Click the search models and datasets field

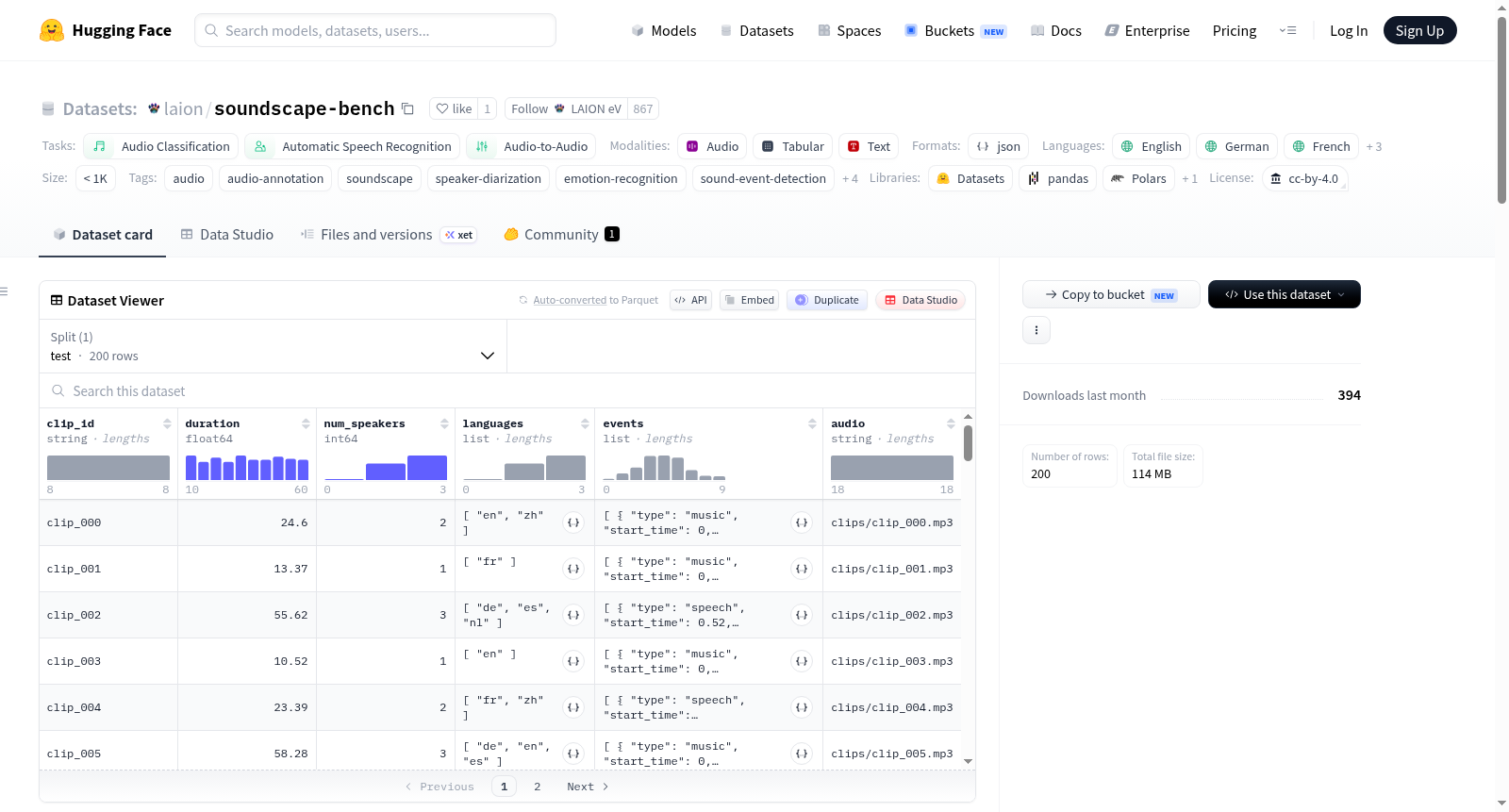tap(375, 30)
